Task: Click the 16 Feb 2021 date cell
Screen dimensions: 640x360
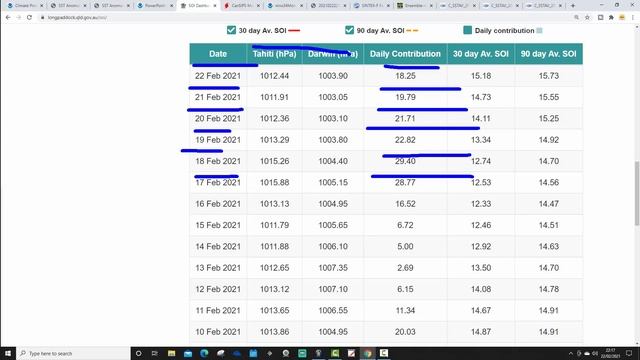Action: click(x=218, y=204)
